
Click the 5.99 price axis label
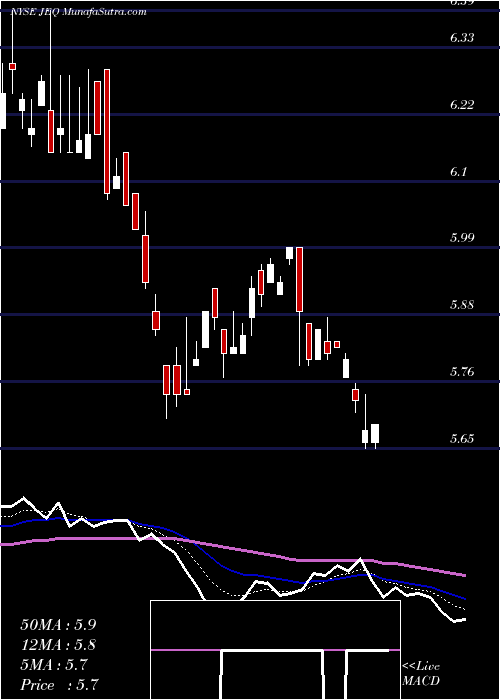[x=462, y=238]
